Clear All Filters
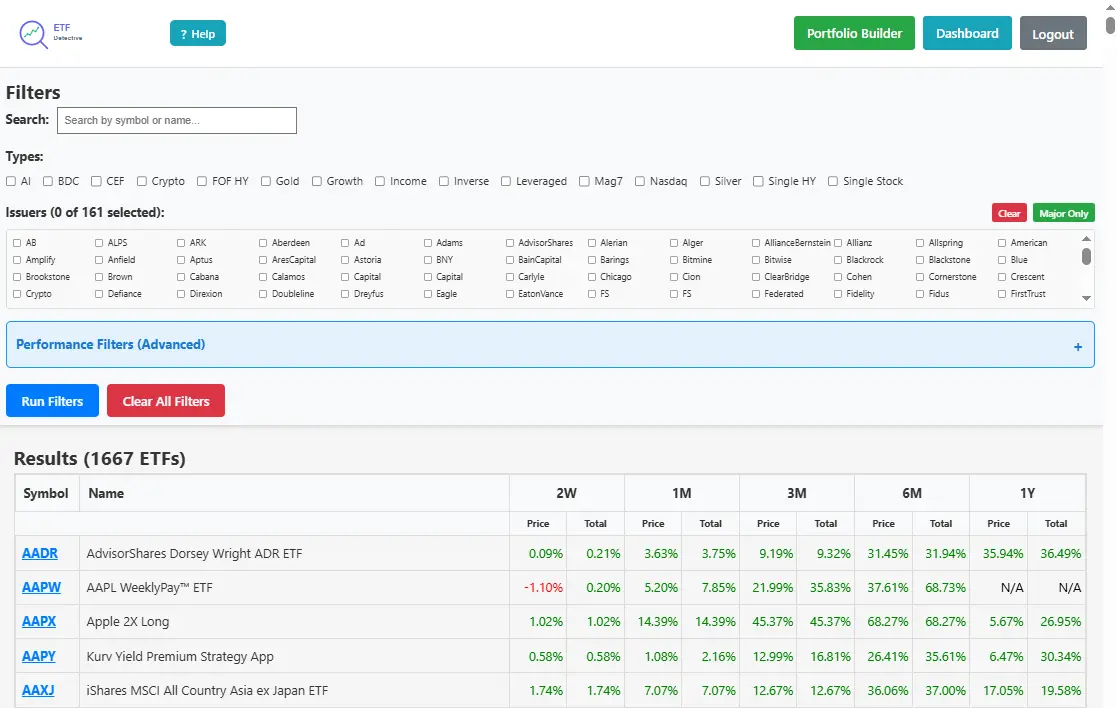Viewport: 1117px width, 708px height. click(x=165, y=400)
